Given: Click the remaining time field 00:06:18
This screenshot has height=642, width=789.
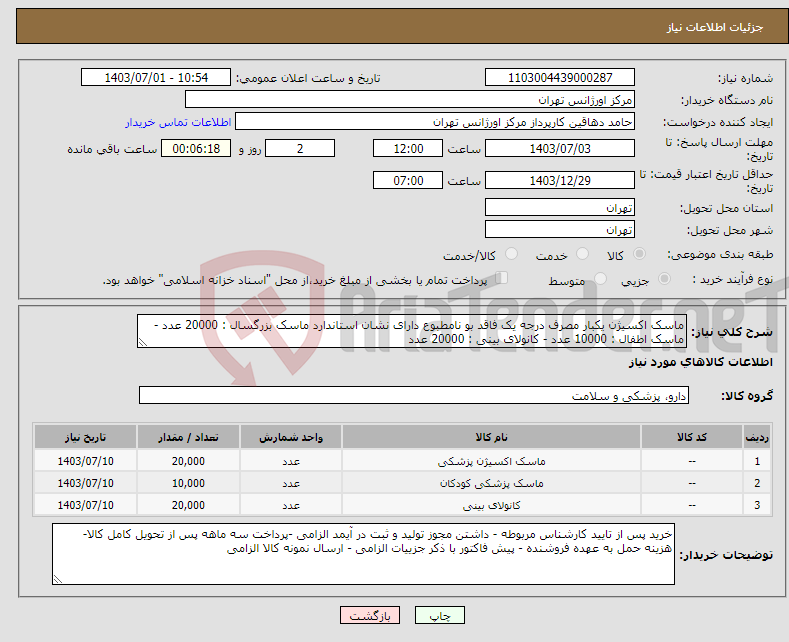Looking at the screenshot, I should coord(196,148).
